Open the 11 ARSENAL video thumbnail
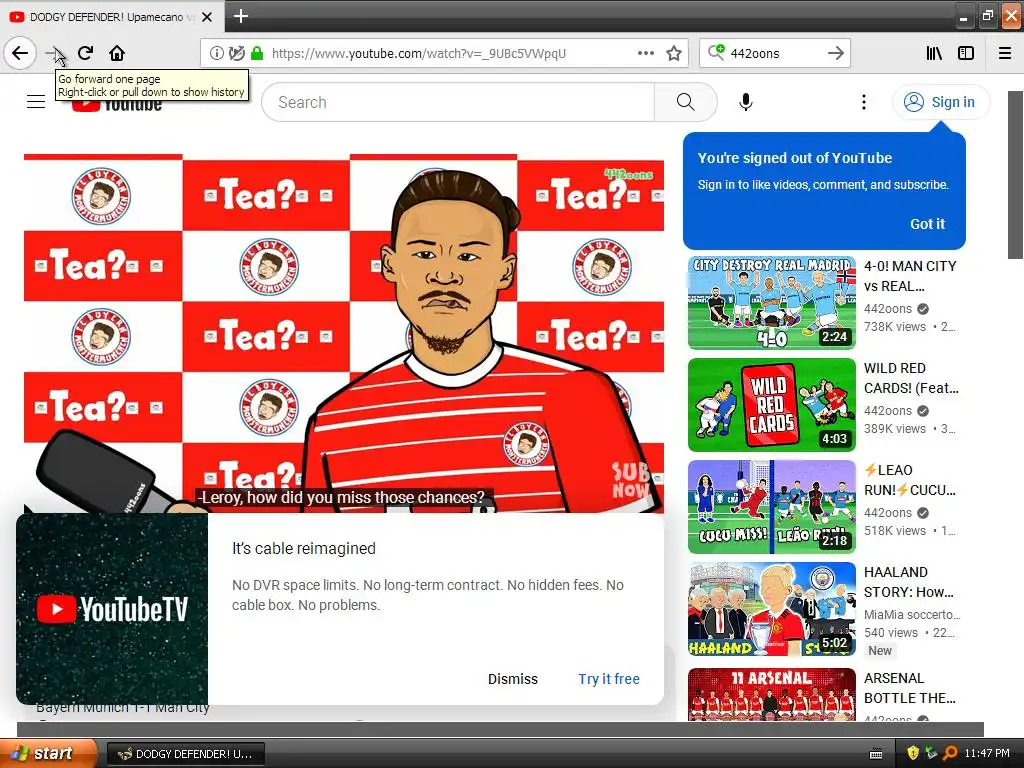The height and width of the screenshot is (768, 1024). click(x=771, y=694)
